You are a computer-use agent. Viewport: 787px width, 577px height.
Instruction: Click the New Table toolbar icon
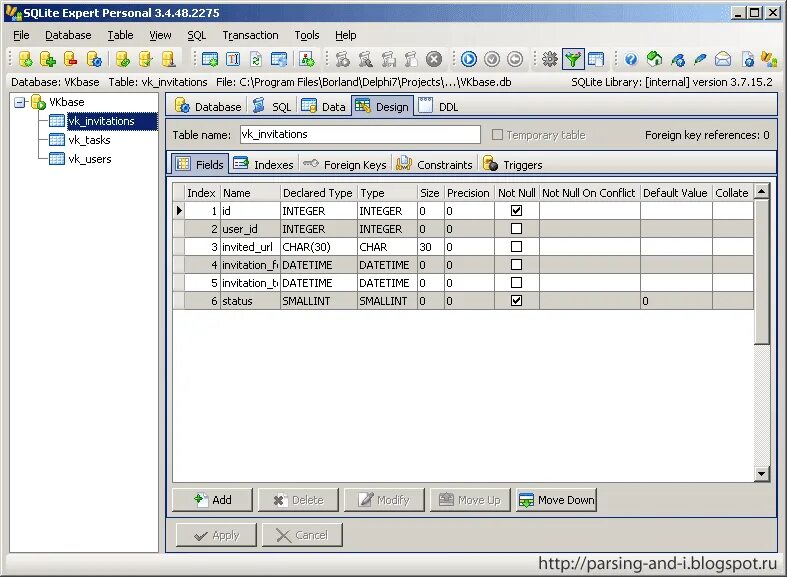click(210, 59)
